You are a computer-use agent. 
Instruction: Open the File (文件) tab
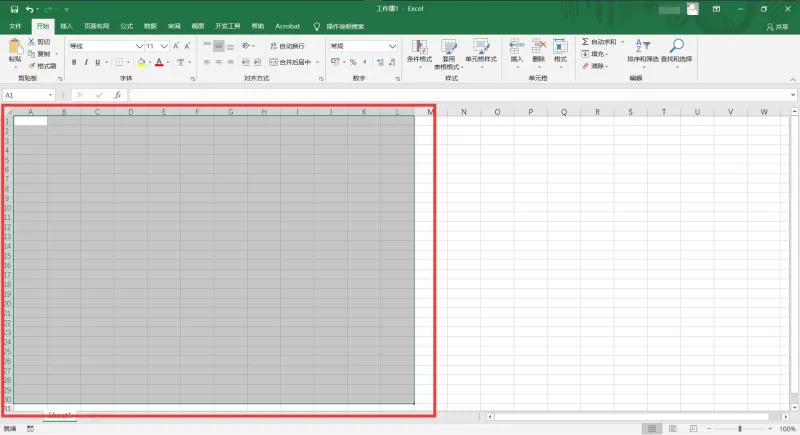point(15,26)
